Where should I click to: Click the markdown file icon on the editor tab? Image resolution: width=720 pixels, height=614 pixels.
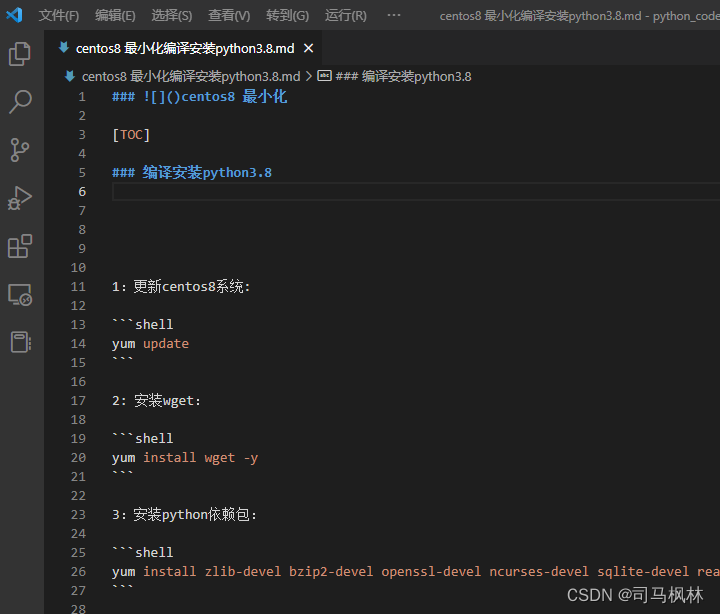click(64, 48)
